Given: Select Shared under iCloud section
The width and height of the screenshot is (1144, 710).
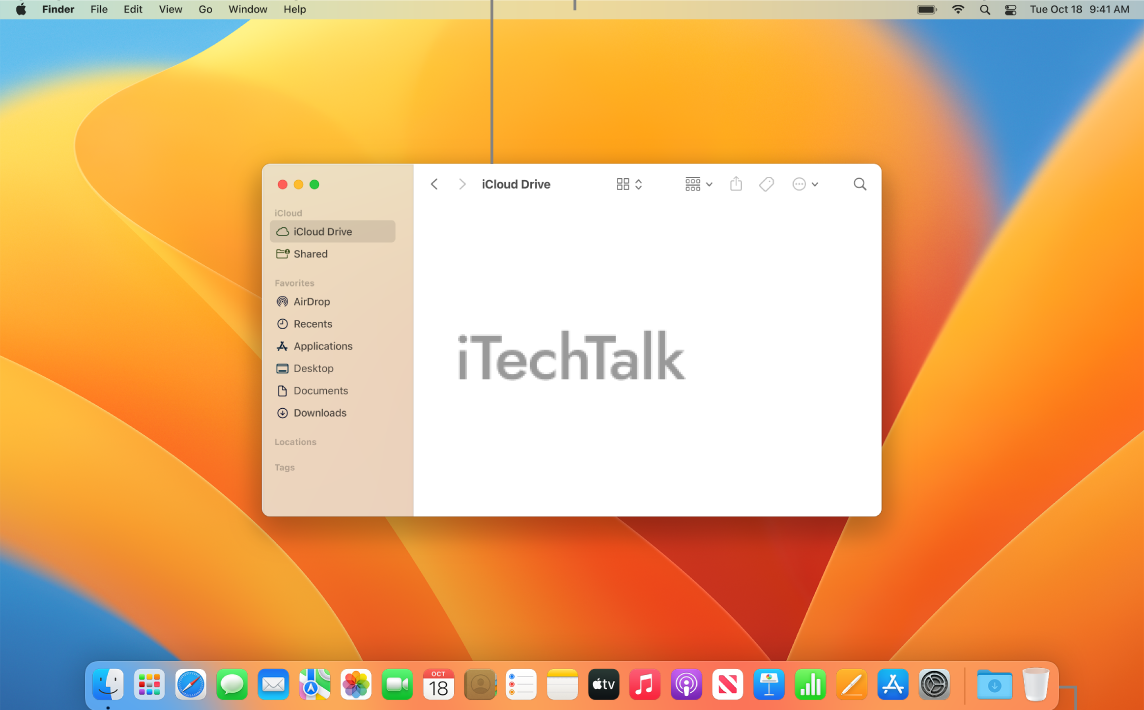Looking at the screenshot, I should [x=309, y=253].
